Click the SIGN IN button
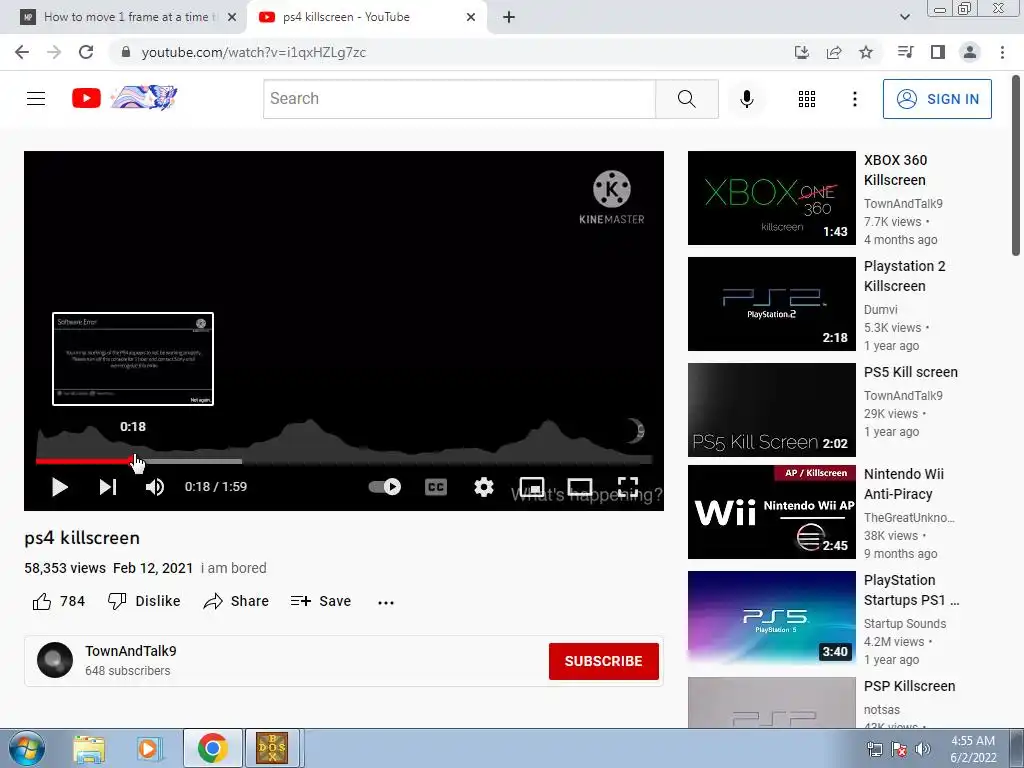The image size is (1024, 768). pyautogui.click(x=937, y=99)
